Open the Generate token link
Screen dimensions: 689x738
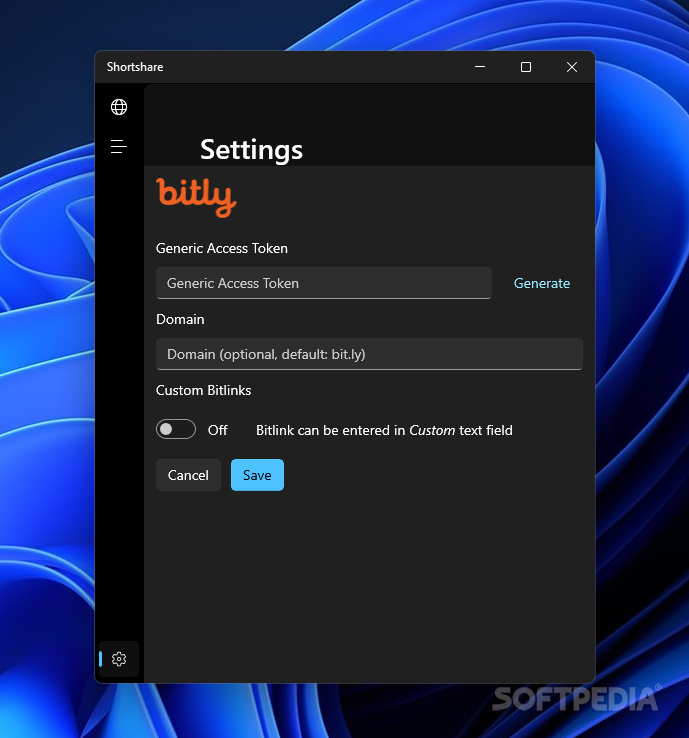pos(542,283)
